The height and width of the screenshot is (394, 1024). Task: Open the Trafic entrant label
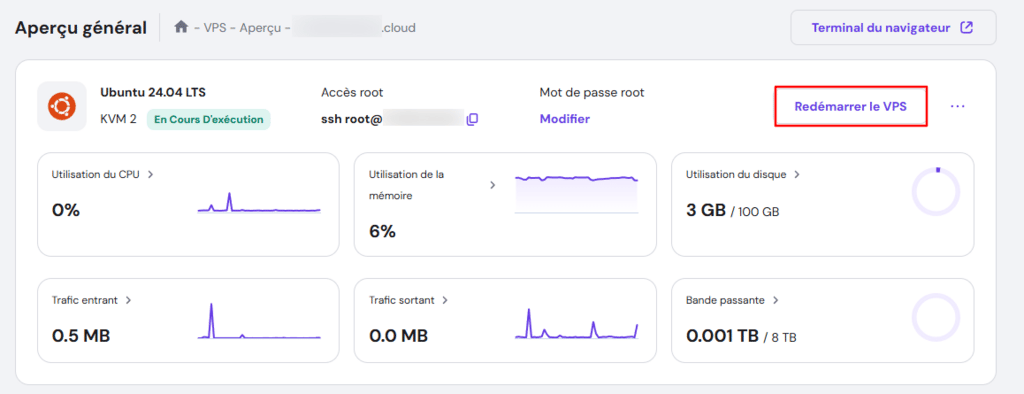[x=85, y=300]
